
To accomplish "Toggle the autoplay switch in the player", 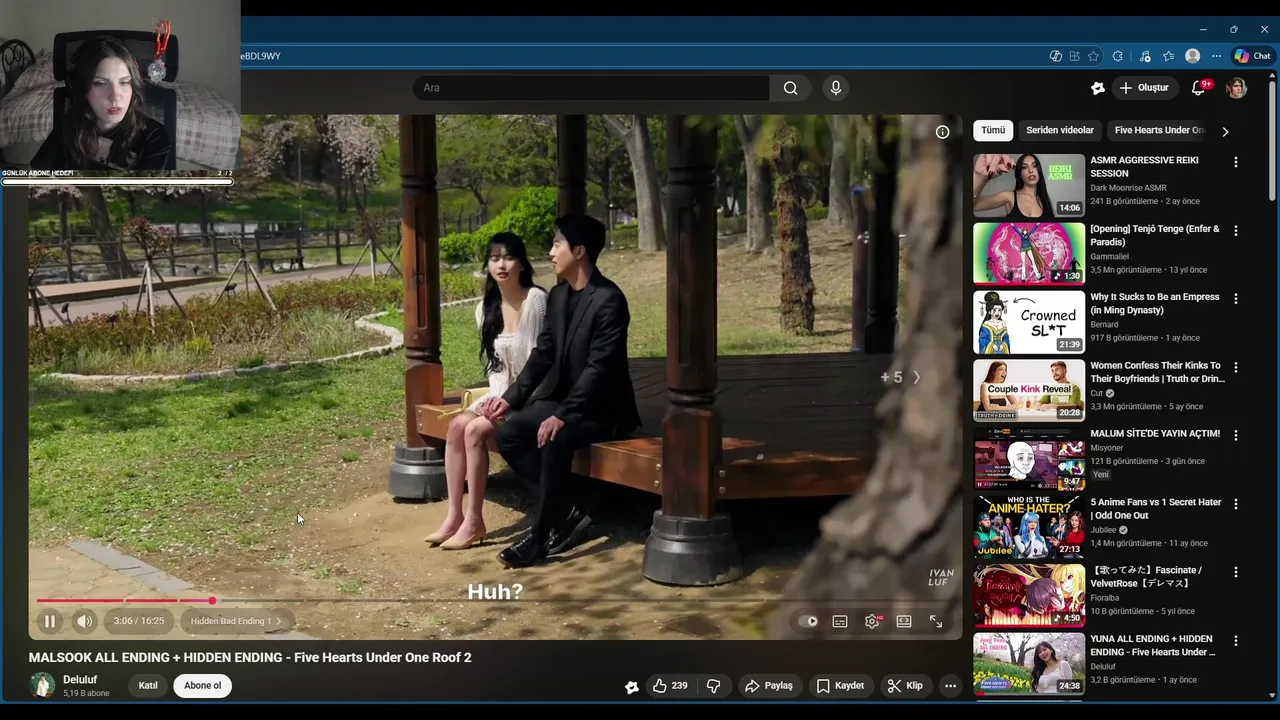I will pos(808,621).
